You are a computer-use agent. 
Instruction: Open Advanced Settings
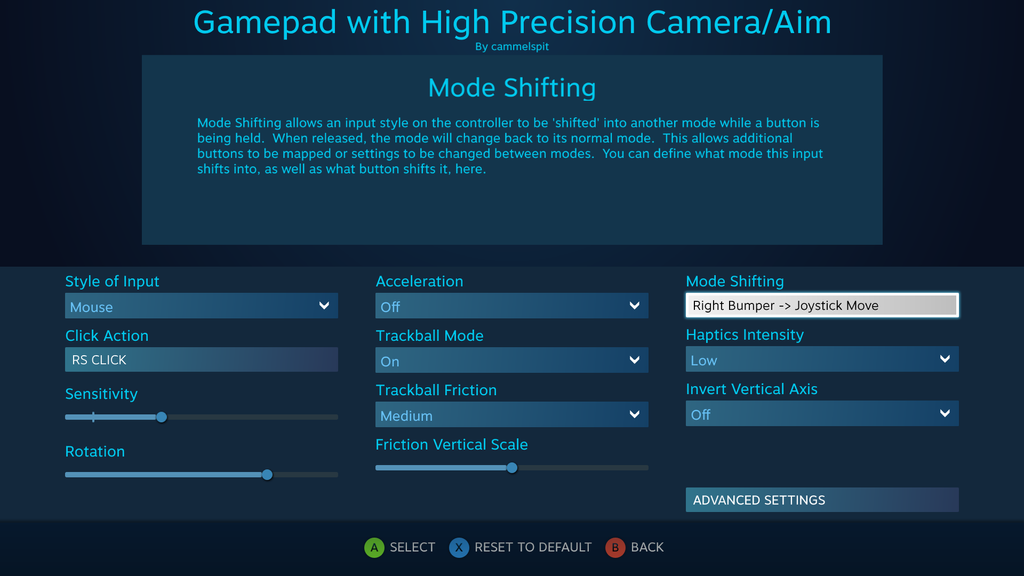click(822, 500)
